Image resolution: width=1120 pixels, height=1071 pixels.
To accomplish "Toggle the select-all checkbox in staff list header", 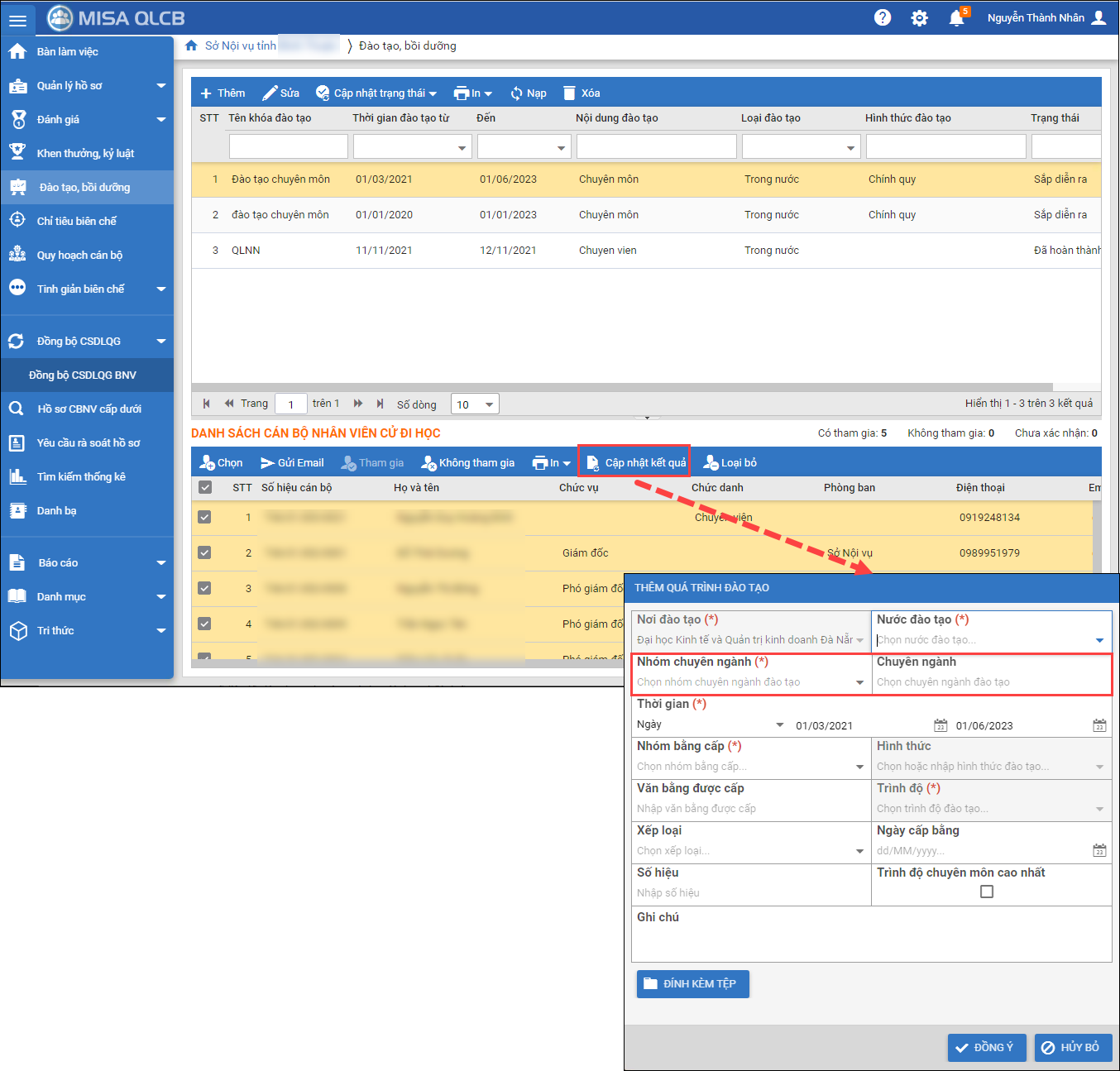I will [205, 488].
